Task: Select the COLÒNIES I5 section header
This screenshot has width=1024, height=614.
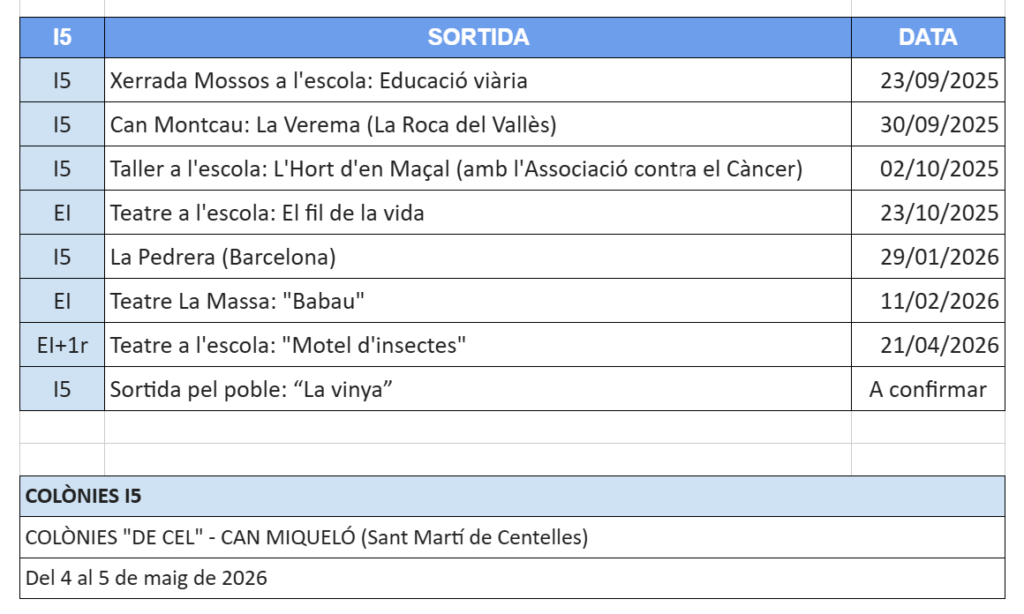Action: pyautogui.click(x=512, y=496)
